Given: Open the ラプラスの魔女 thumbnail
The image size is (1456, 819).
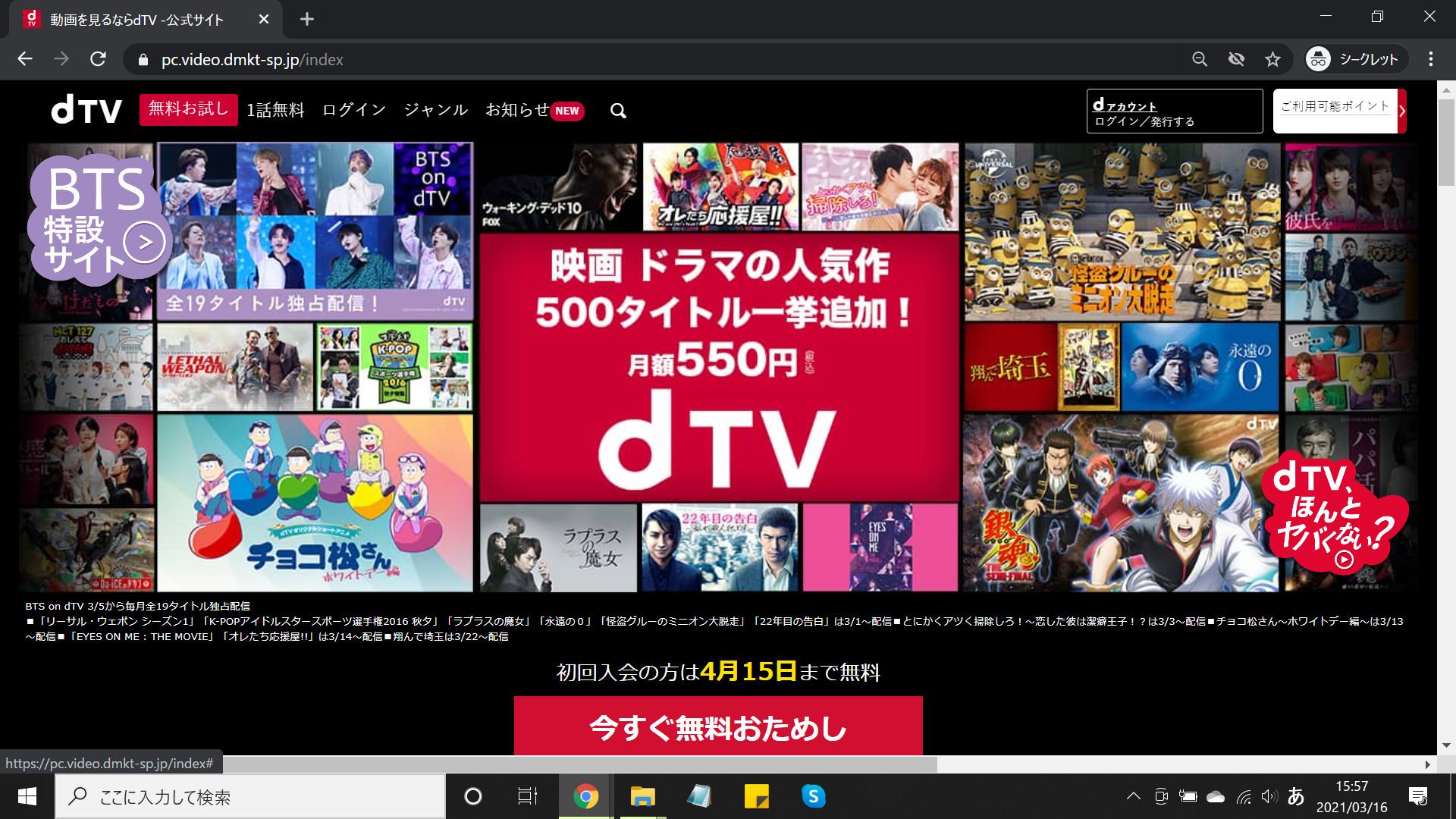Looking at the screenshot, I should click(558, 548).
